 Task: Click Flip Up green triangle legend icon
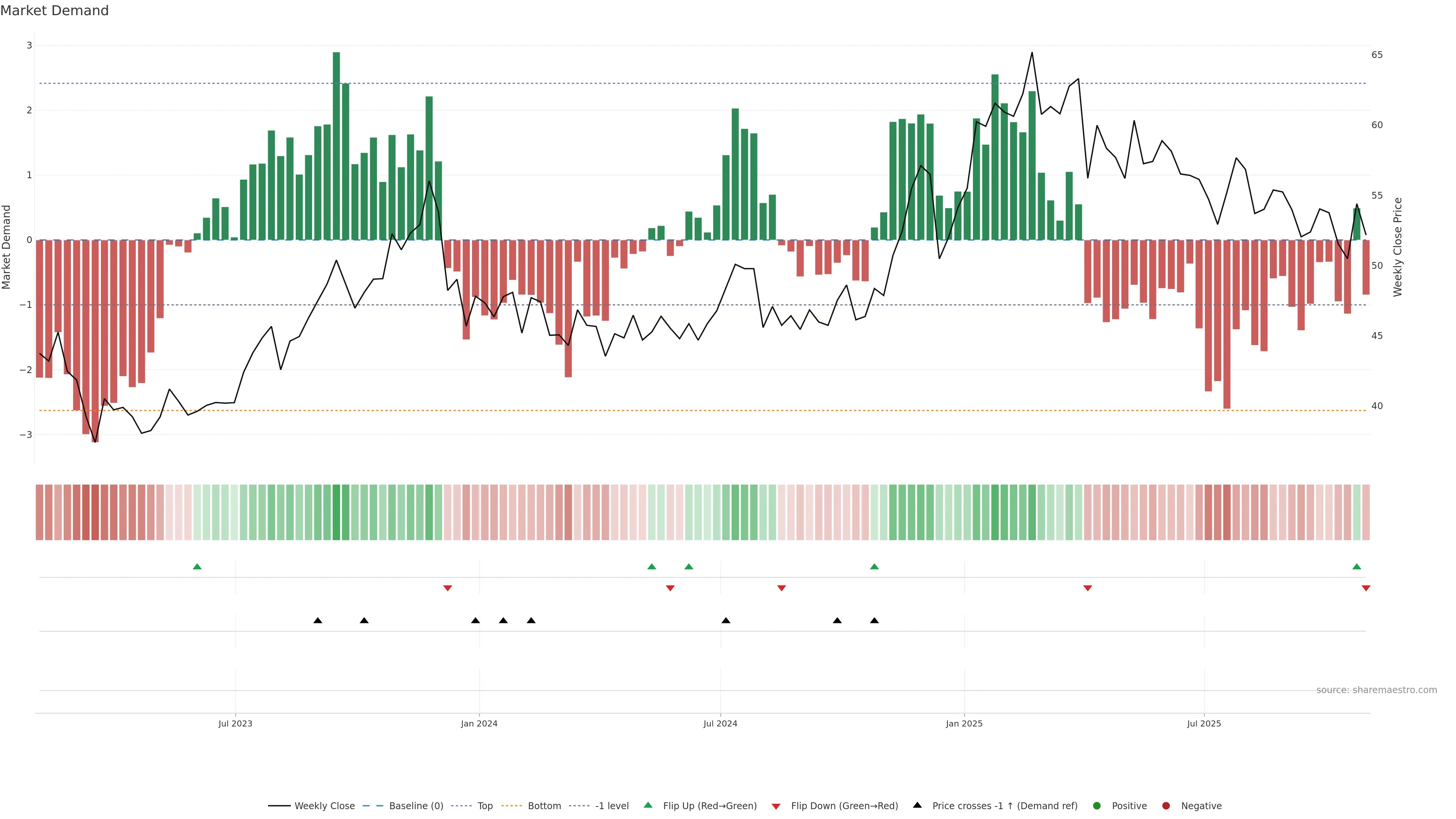click(x=648, y=805)
